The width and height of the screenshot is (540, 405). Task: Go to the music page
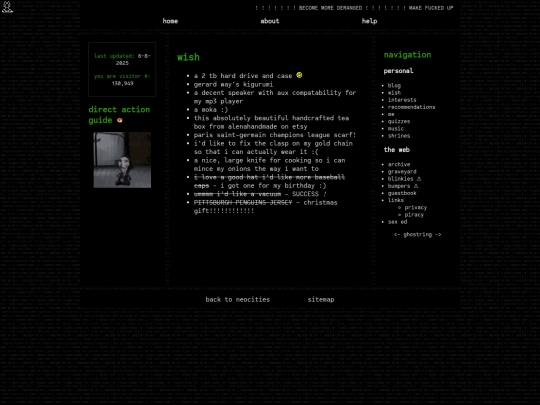click(x=396, y=128)
